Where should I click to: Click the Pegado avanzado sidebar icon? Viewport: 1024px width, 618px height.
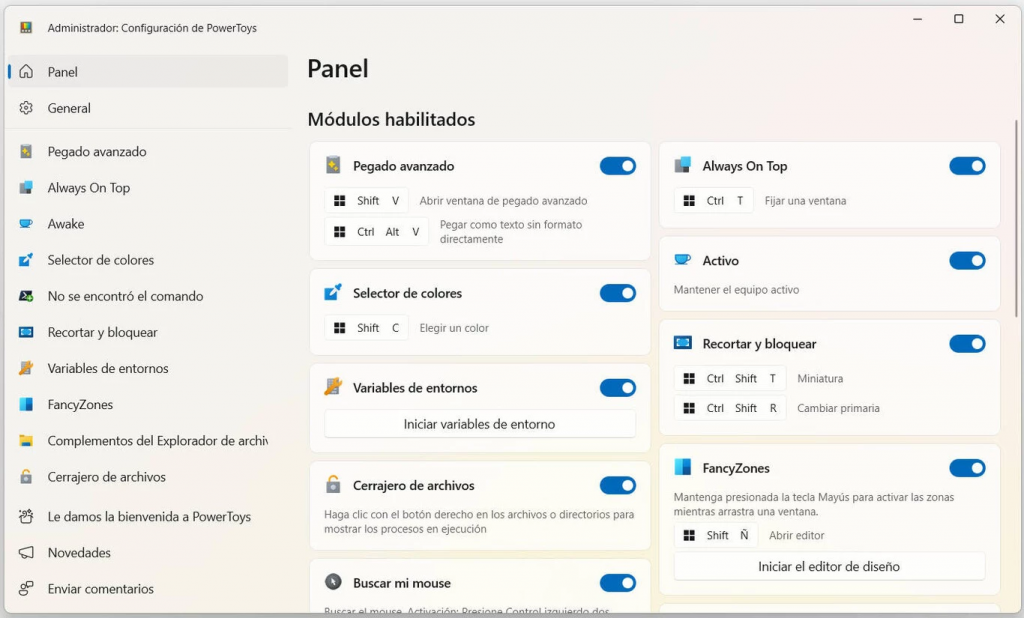click(x=27, y=152)
